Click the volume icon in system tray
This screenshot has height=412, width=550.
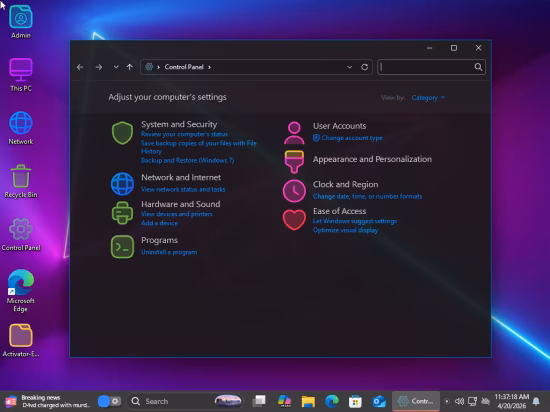pos(459,401)
